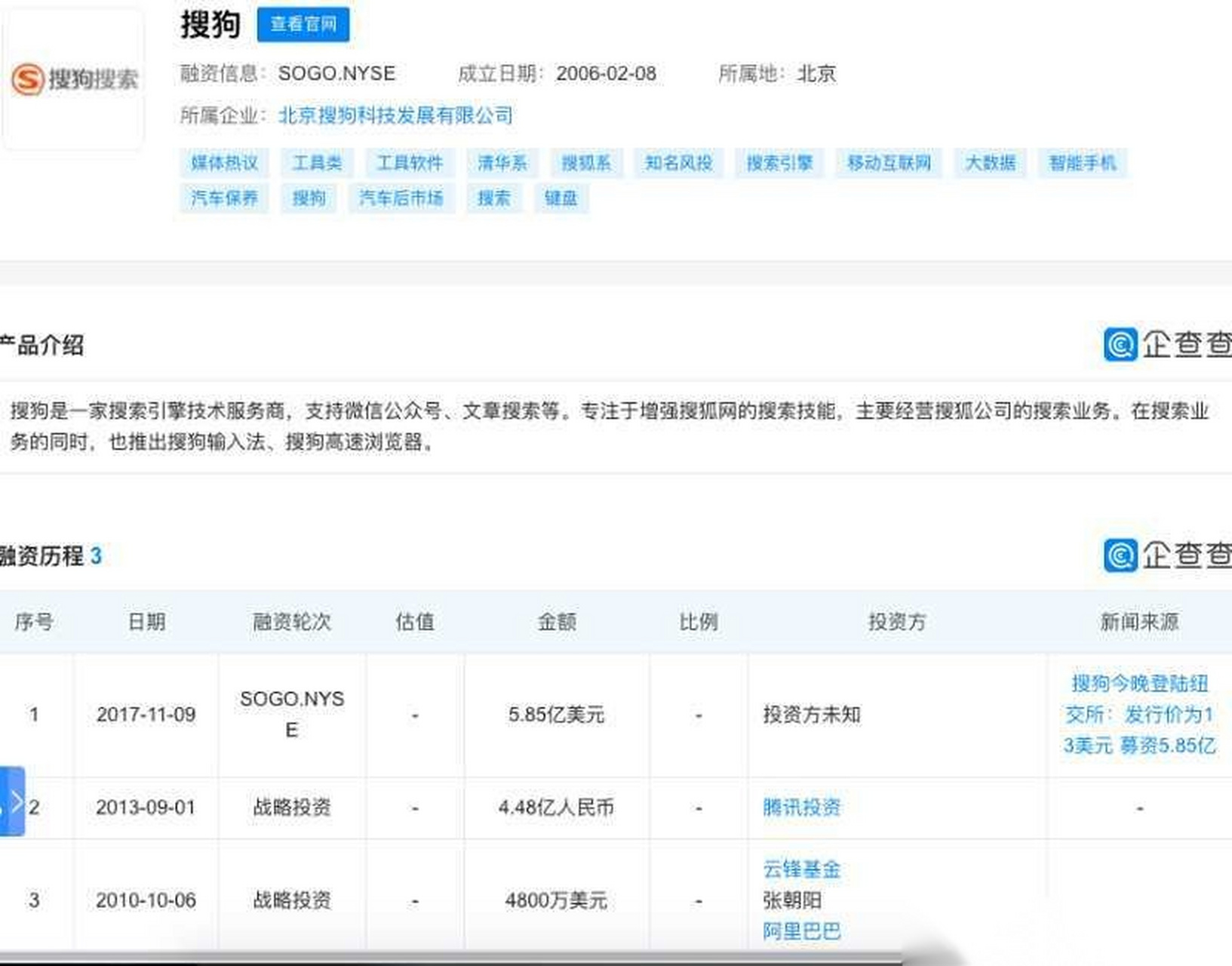
Task: Click the 搜狗搜索 logo thumbnail
Action: coord(73,78)
